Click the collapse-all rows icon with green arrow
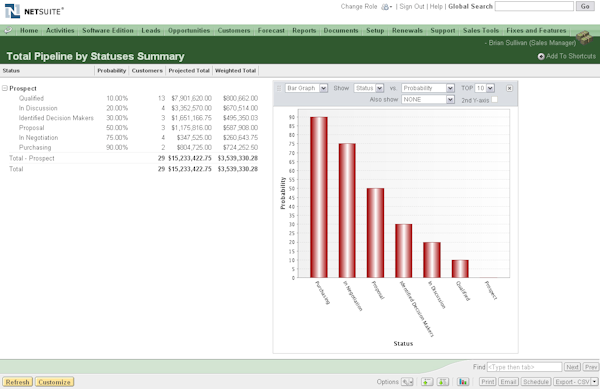600x389 pixels. tap(427, 382)
